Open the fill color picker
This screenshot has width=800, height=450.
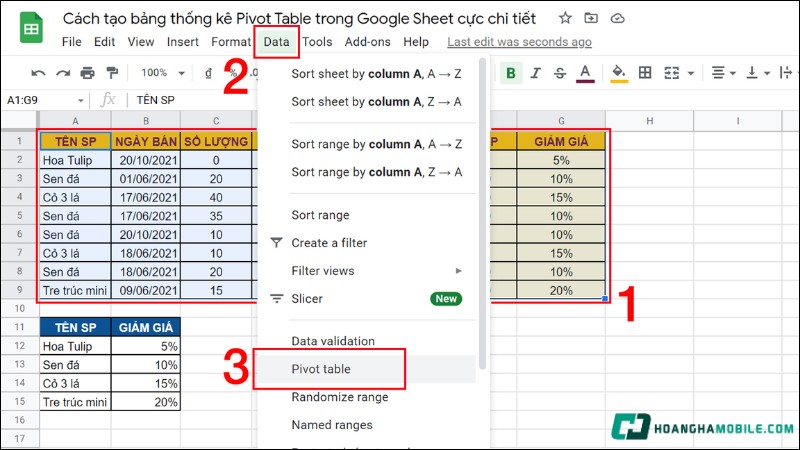pos(619,73)
